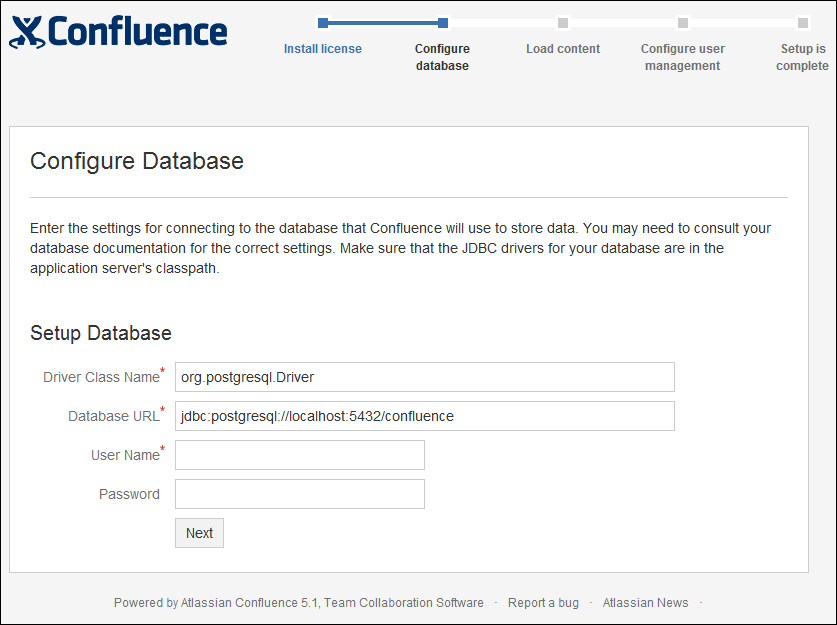Click the Configure database progress marker square
This screenshot has height=625, width=837.
pyautogui.click(x=443, y=22)
